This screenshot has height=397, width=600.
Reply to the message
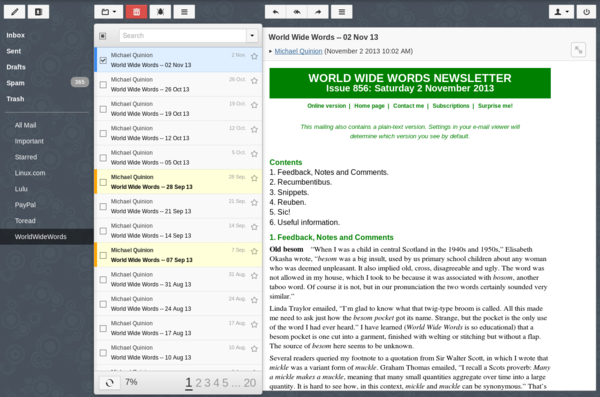pyautogui.click(x=276, y=12)
